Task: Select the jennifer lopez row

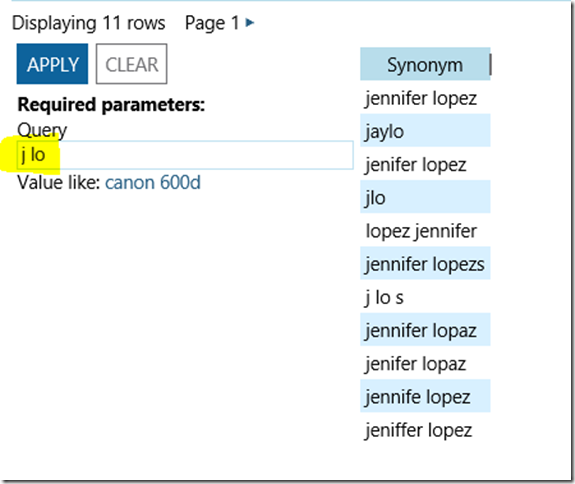Action: coord(425,97)
